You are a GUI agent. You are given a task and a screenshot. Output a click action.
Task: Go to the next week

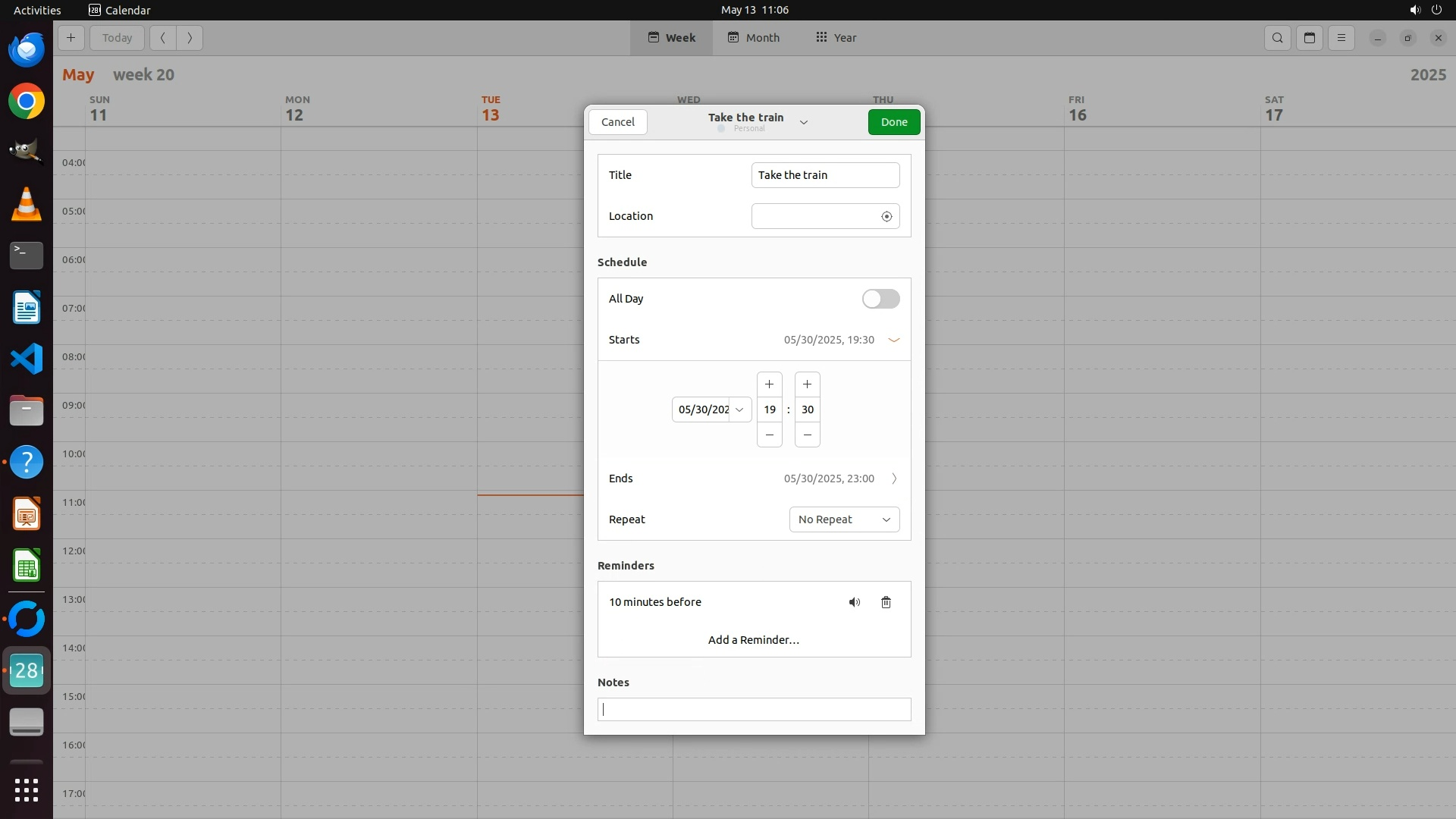pos(190,38)
